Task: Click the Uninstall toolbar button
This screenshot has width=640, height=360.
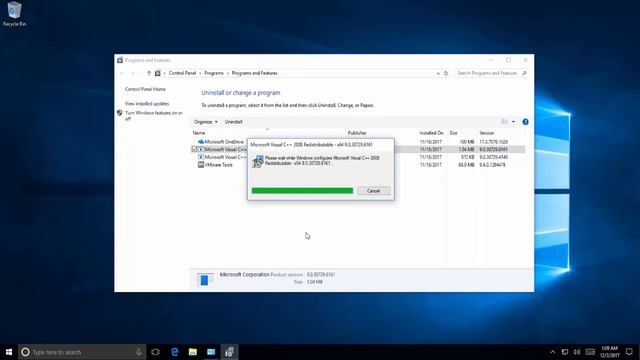Action: click(233, 122)
